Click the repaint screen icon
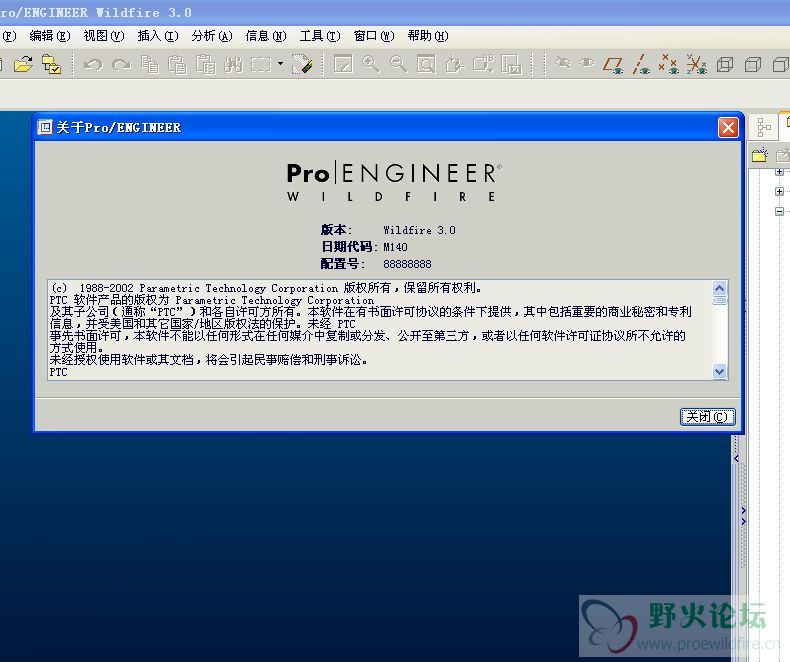 [x=343, y=64]
